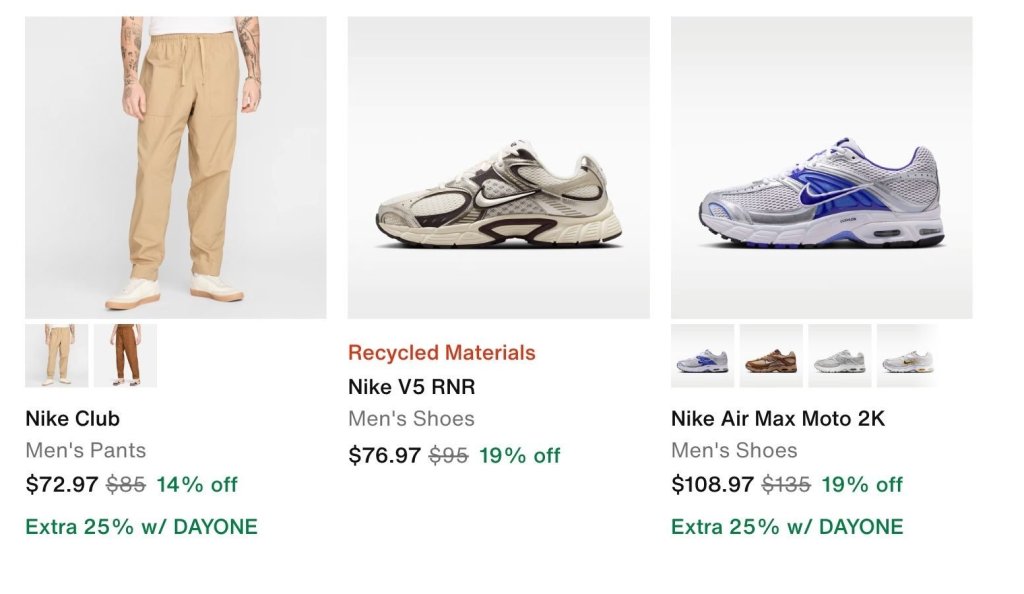Select the brown Moto 2K colorway thumbnail

coord(771,356)
